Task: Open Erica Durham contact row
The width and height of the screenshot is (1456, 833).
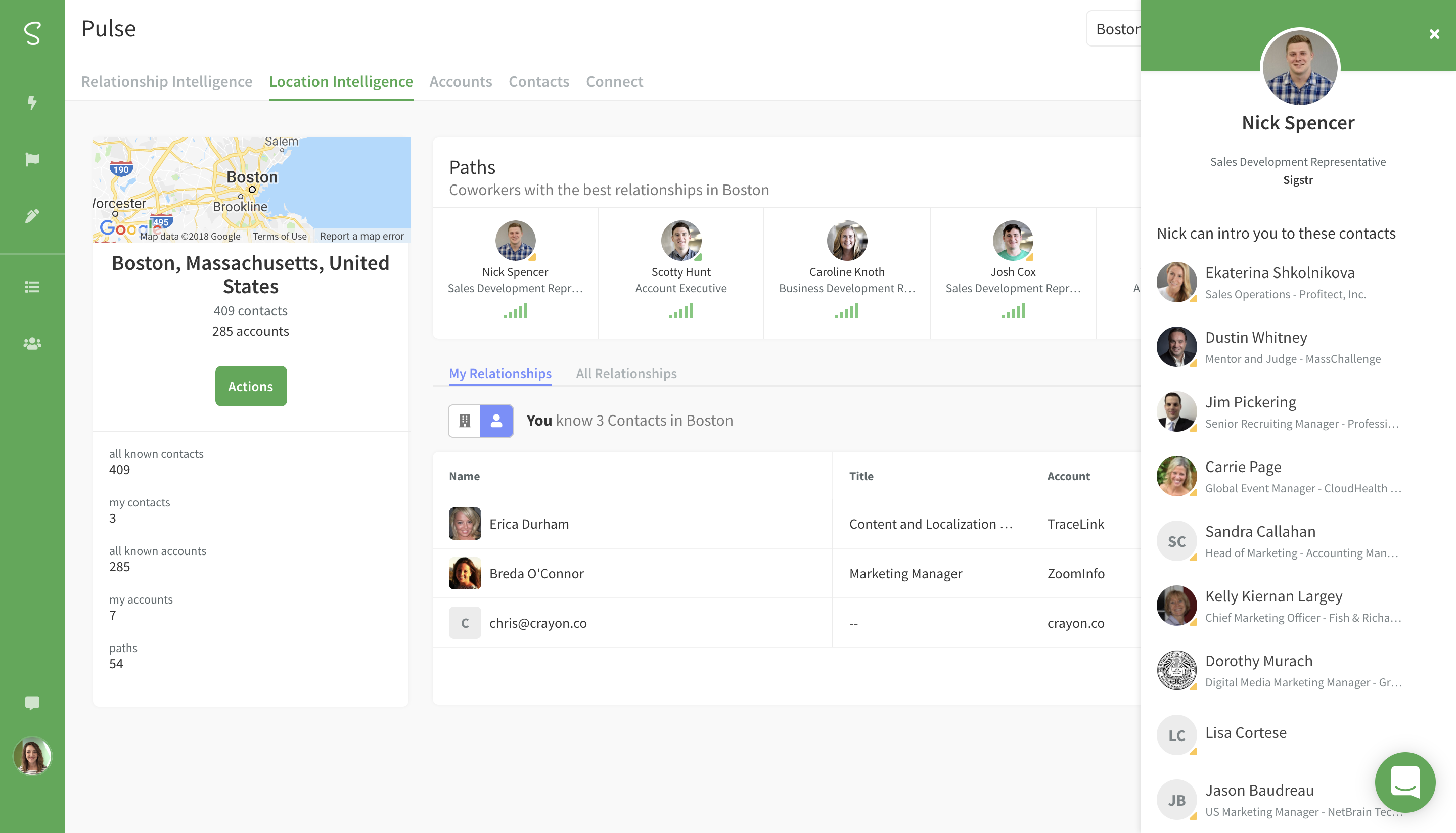Action: pyautogui.click(x=786, y=524)
